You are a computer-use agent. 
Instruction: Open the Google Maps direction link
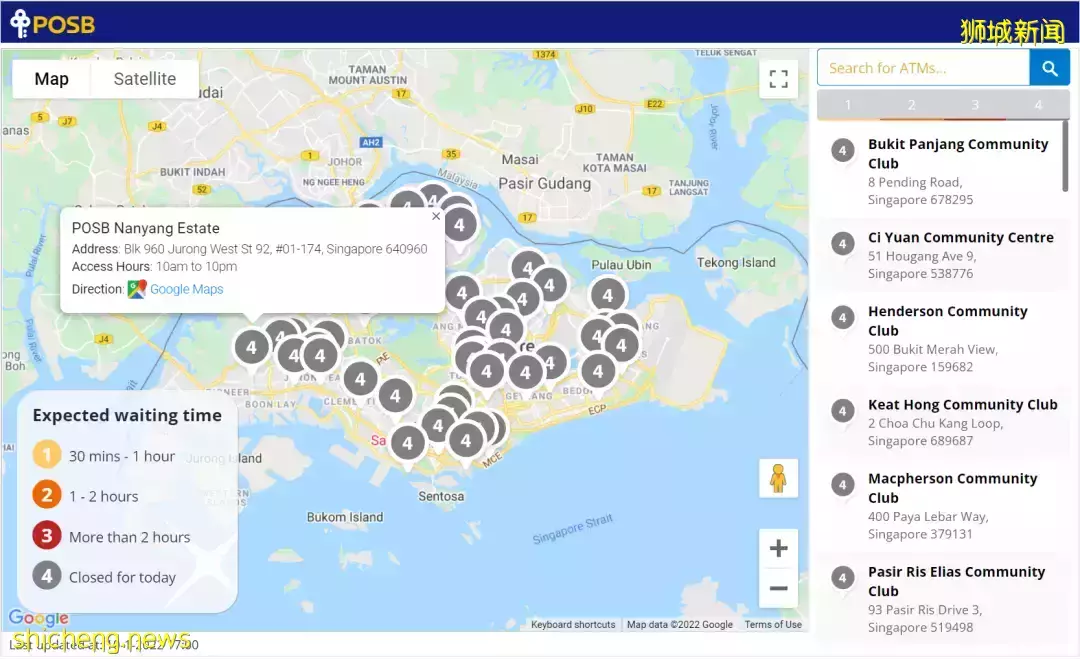187,289
